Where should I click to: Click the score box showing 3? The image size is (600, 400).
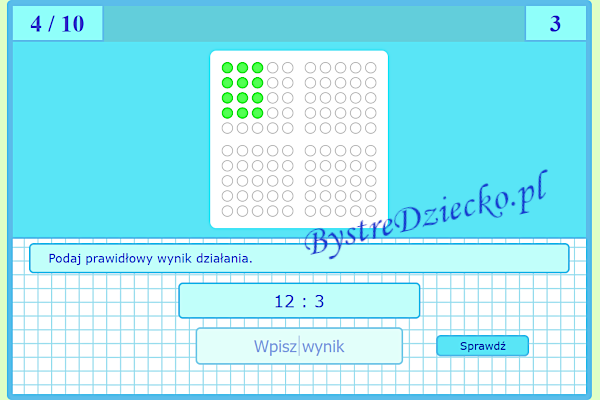(556, 24)
